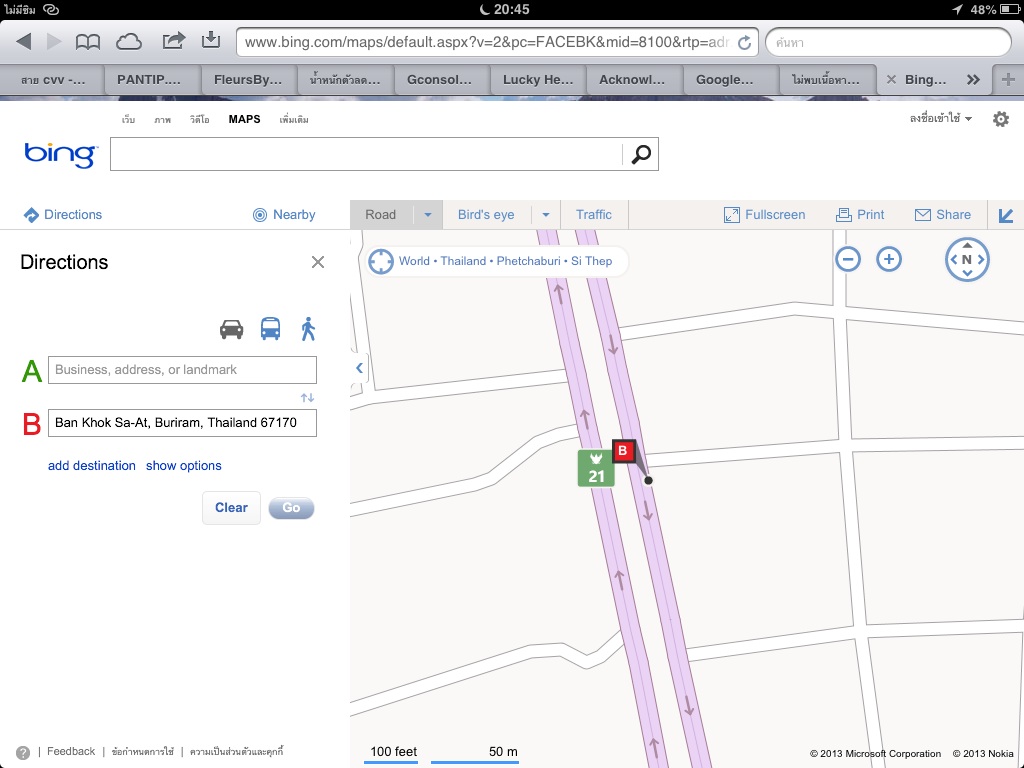Tap the destination B field
Screen dimensions: 1024x768
(182, 423)
